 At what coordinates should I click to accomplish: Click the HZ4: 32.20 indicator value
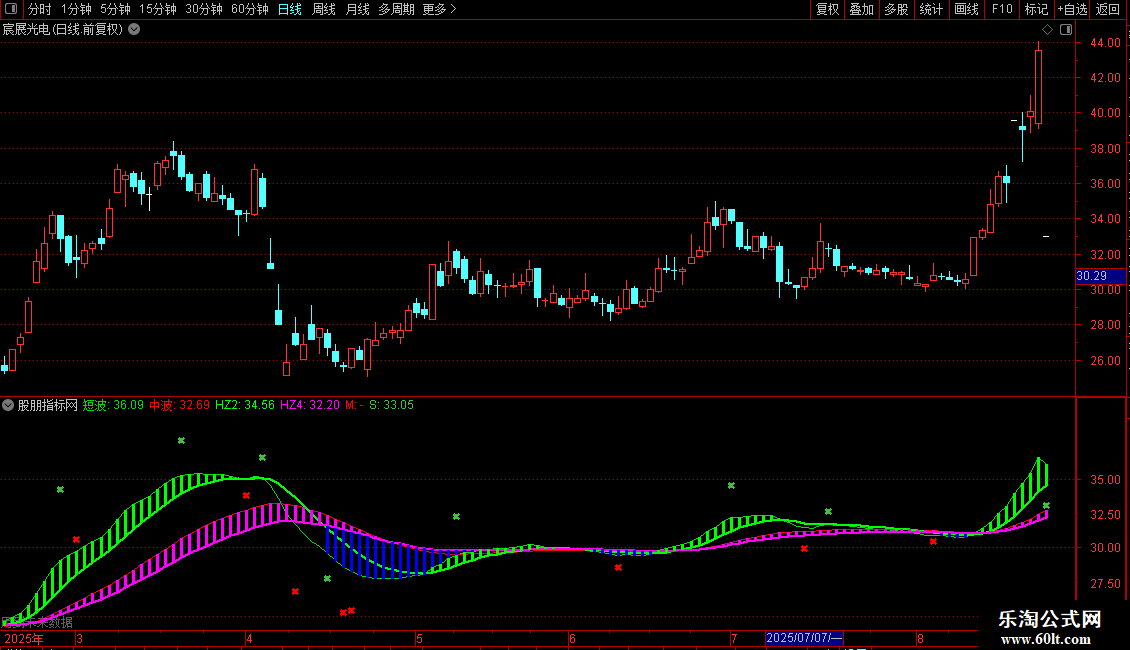coord(310,405)
